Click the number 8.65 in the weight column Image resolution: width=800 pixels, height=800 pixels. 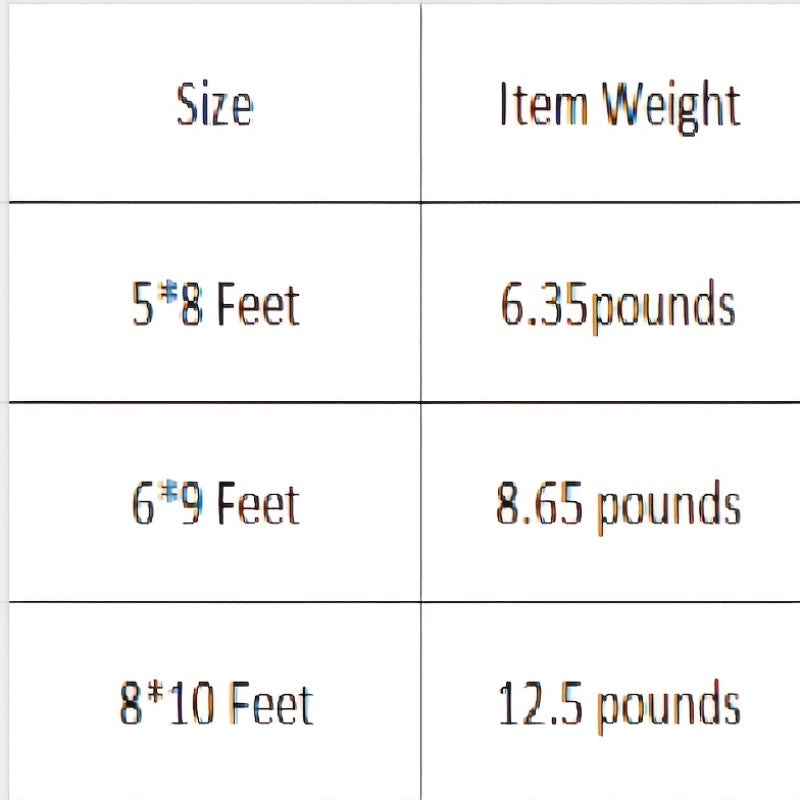click(x=539, y=505)
